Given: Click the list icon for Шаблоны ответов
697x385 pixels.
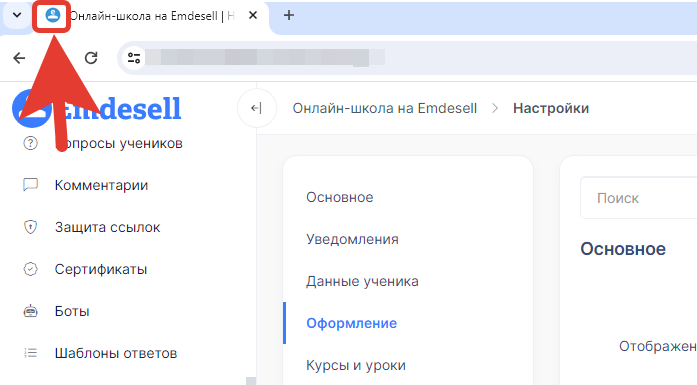Looking at the screenshot, I should [30, 353].
